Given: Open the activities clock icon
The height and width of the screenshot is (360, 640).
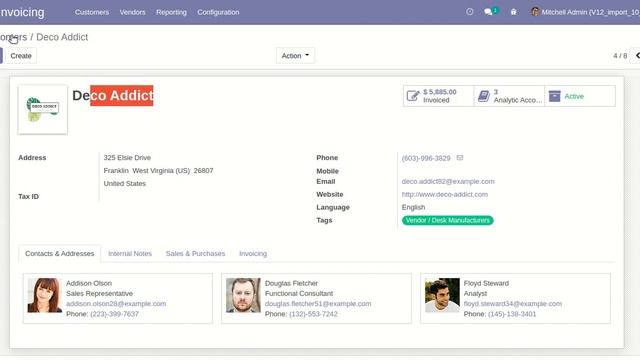Looking at the screenshot, I should point(470,12).
